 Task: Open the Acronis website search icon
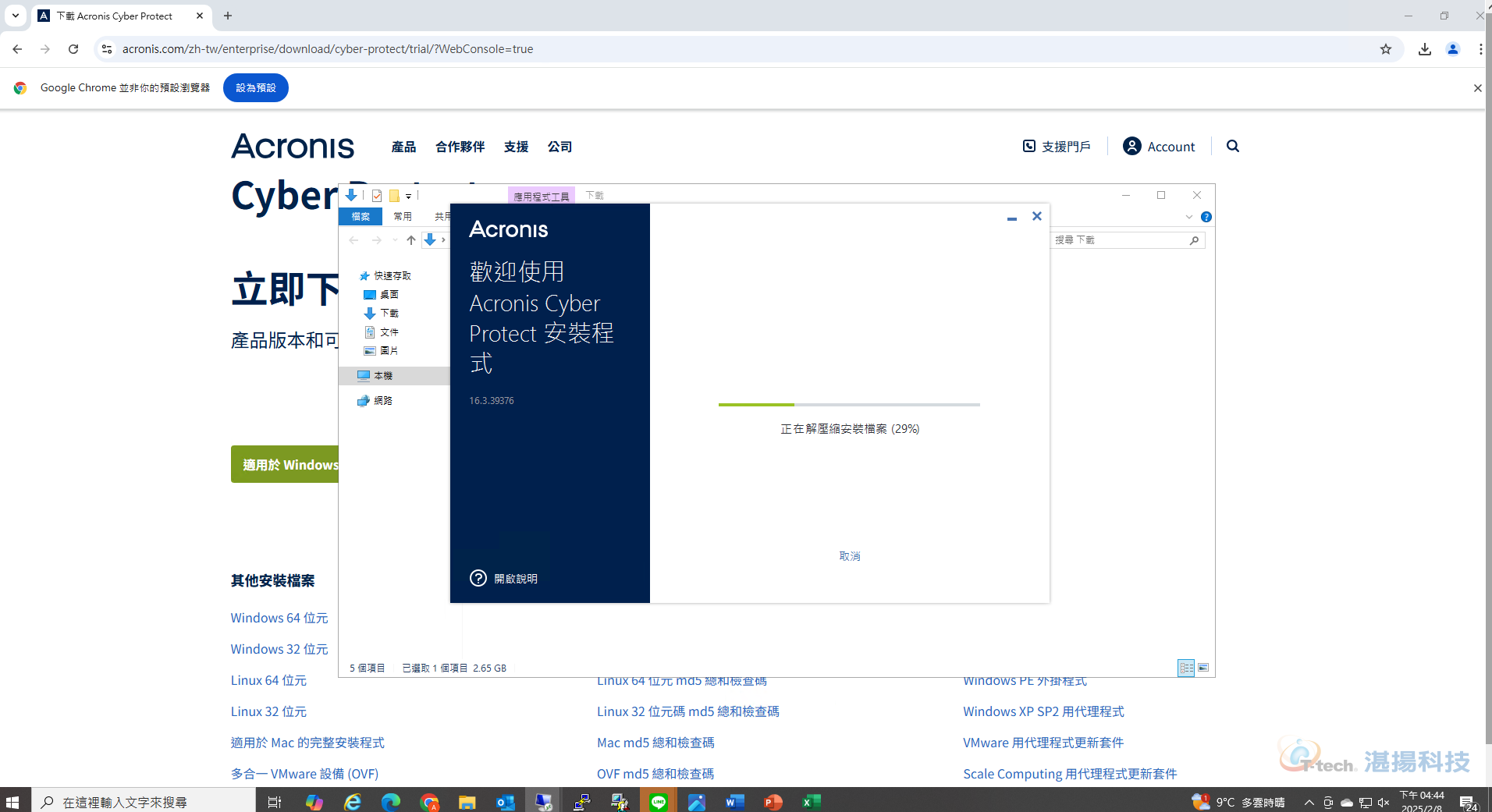[1233, 146]
